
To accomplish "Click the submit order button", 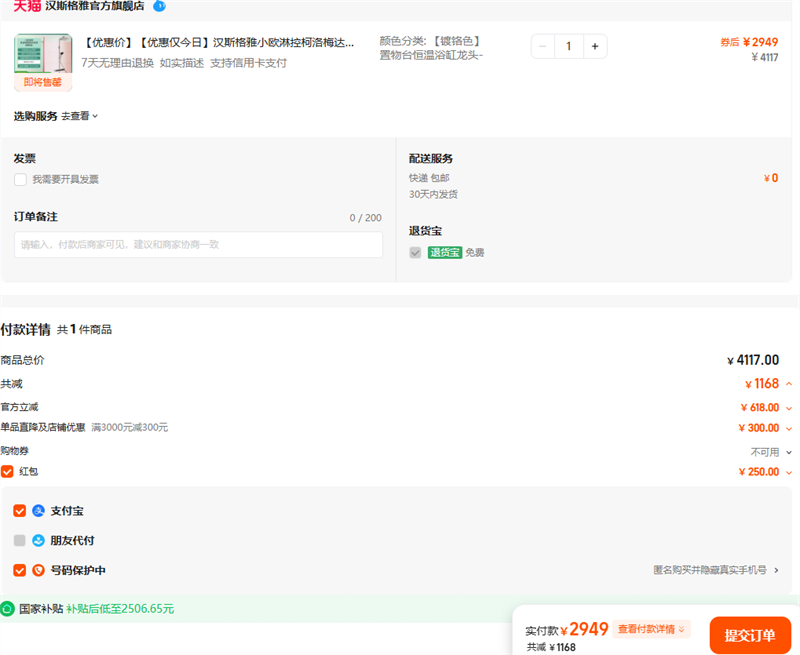I will [750, 635].
